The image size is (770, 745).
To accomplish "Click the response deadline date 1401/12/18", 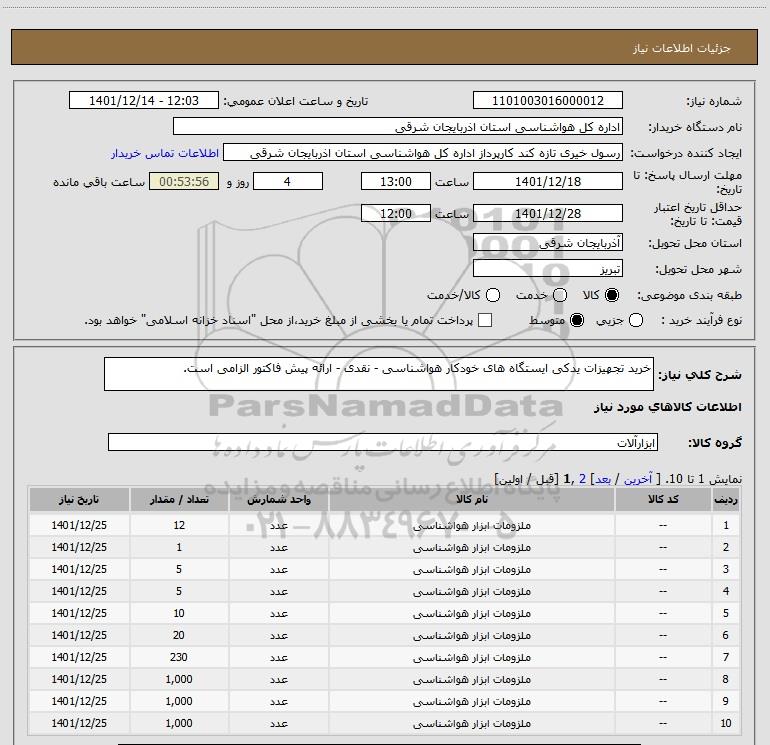I will (548, 181).
